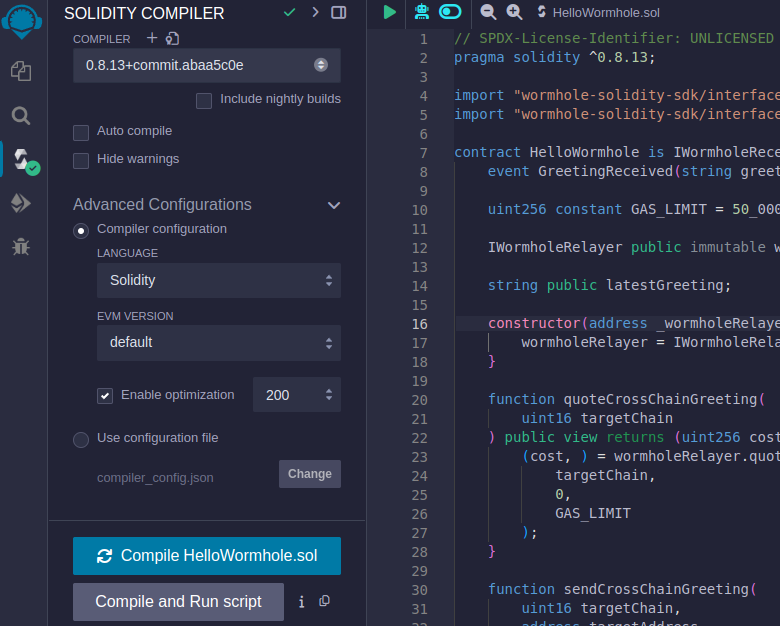
Task: Click 'contract HelloWormhole is' declaration
Action: (x=559, y=152)
